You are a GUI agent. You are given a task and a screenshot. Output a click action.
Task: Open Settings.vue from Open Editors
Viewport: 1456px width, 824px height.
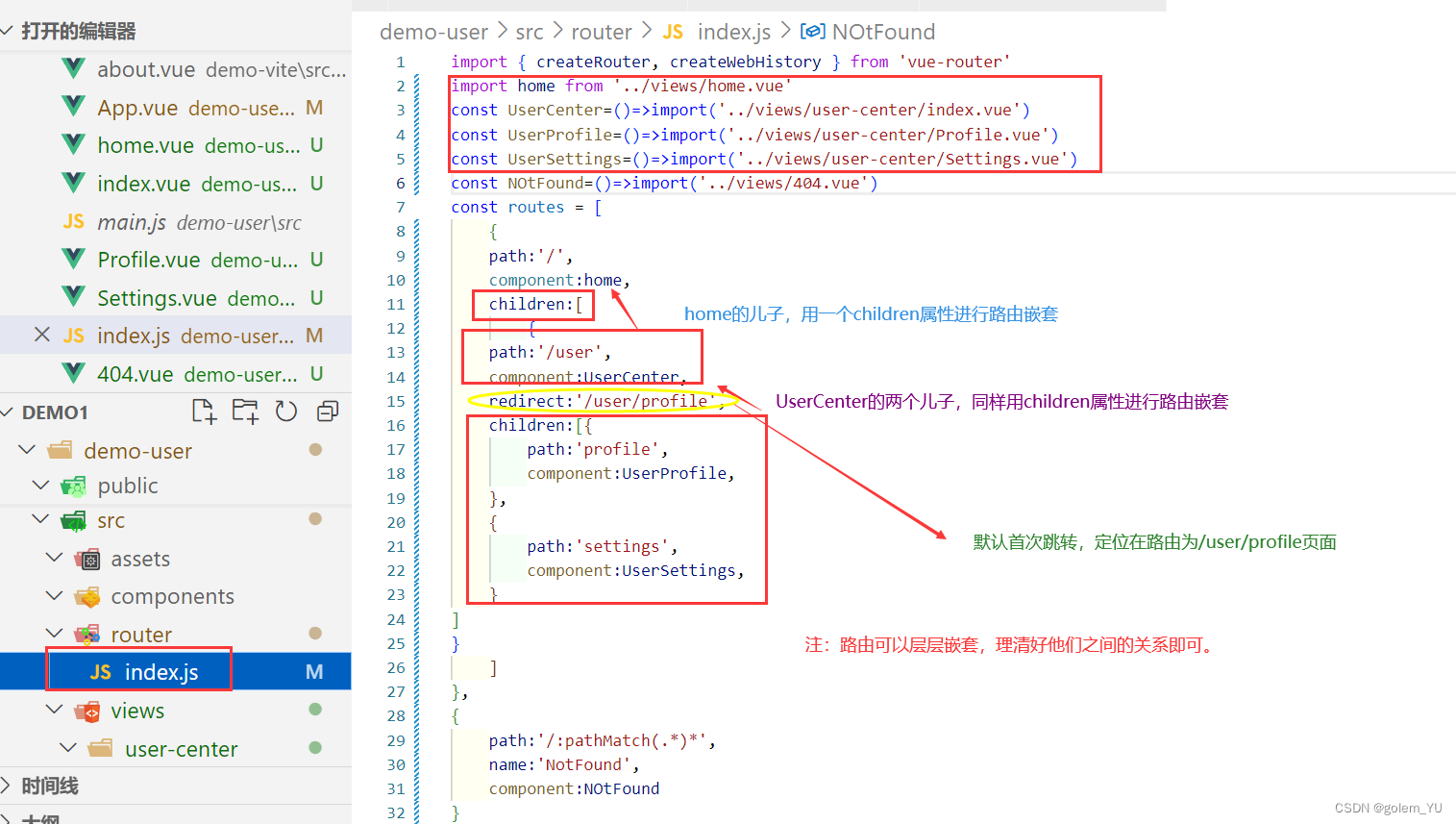point(159,298)
